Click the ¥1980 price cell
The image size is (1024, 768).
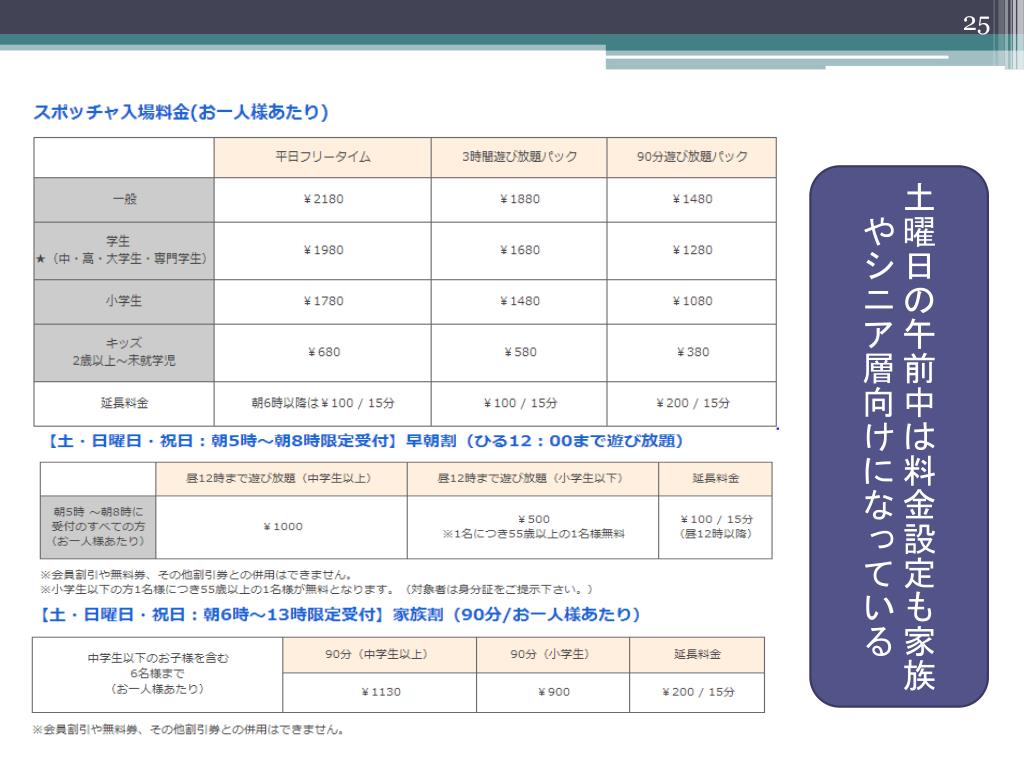323,251
